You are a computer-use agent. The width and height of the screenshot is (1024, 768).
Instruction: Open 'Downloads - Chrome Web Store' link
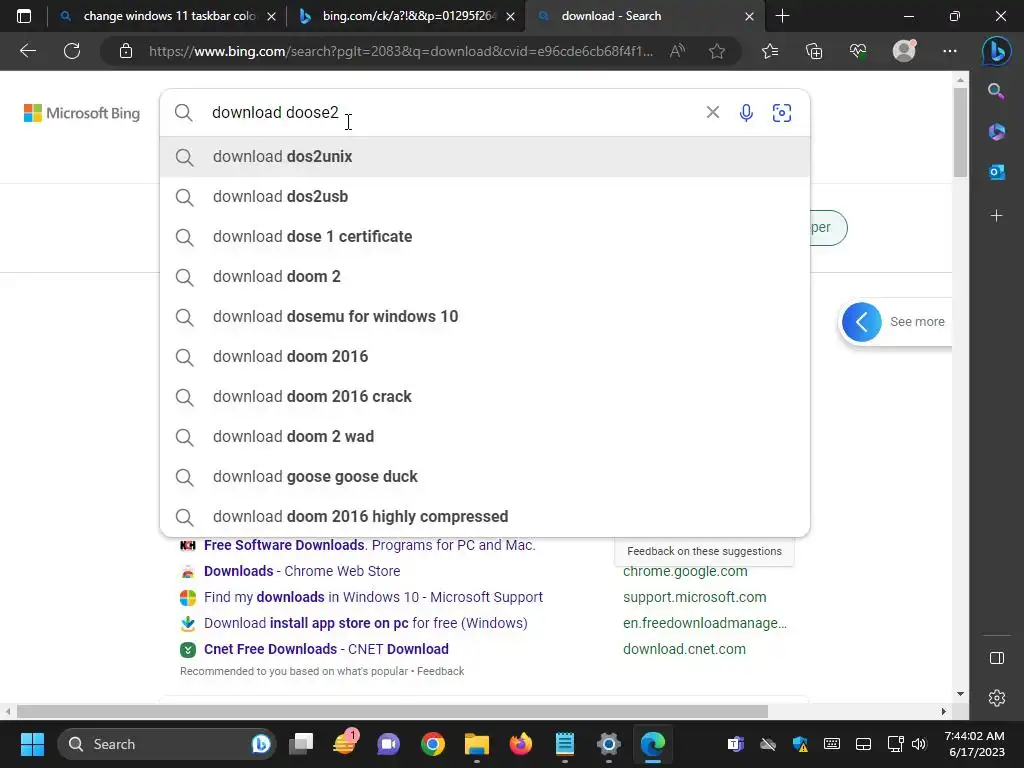302,571
